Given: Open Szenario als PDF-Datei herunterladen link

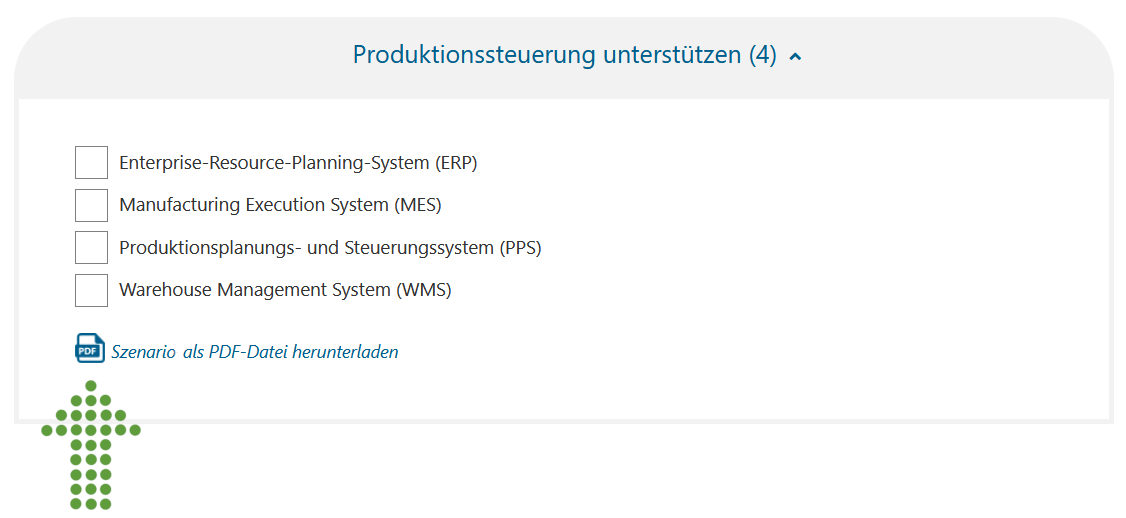Looking at the screenshot, I should click(x=254, y=352).
